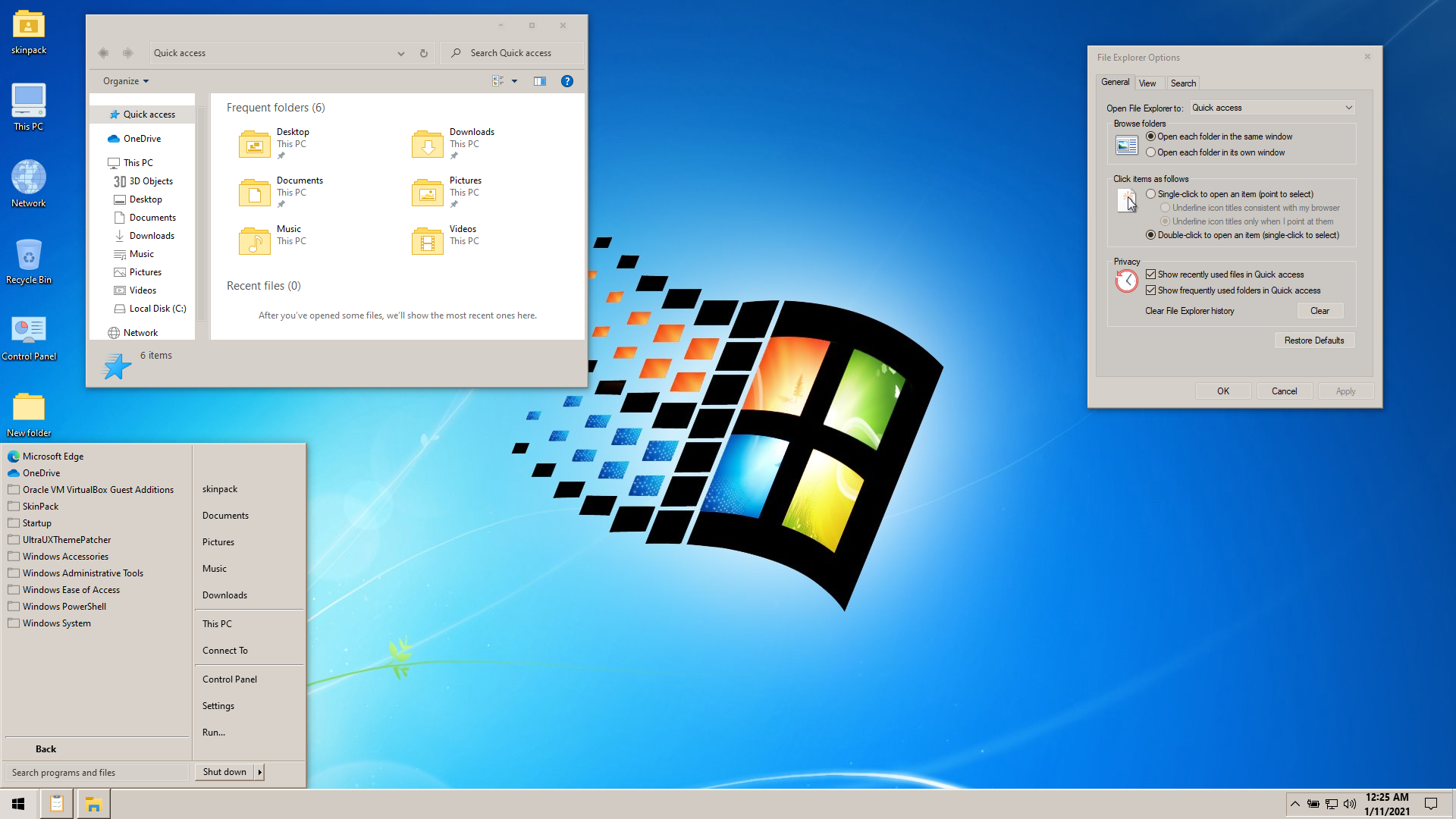Viewport: 1456px width, 819px height.
Task: Switch to the View tab
Action: [1147, 83]
